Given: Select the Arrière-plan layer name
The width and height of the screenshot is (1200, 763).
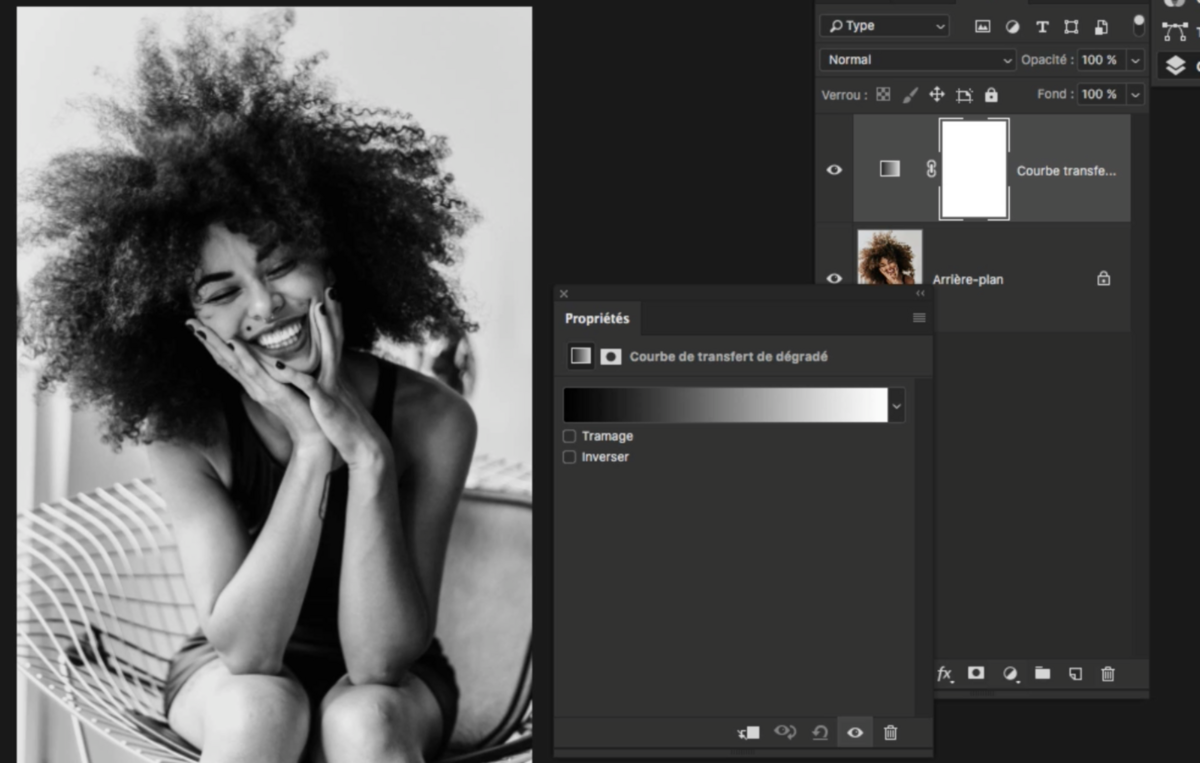Looking at the screenshot, I should (x=968, y=280).
